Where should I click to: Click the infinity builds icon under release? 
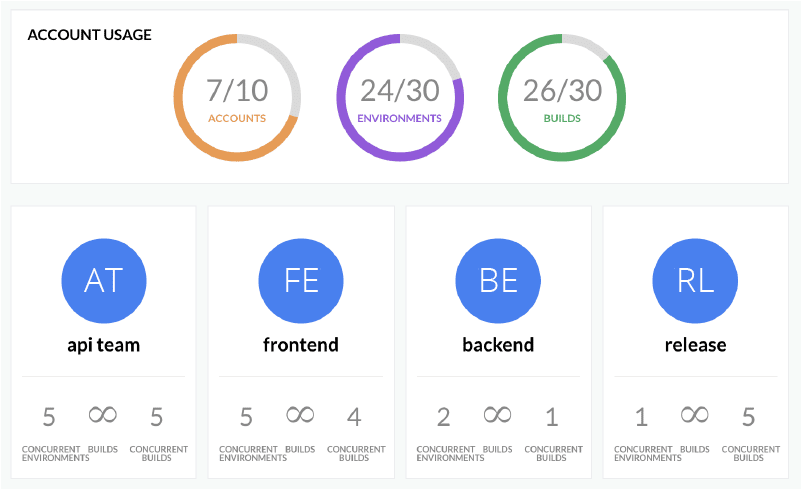coord(695,414)
